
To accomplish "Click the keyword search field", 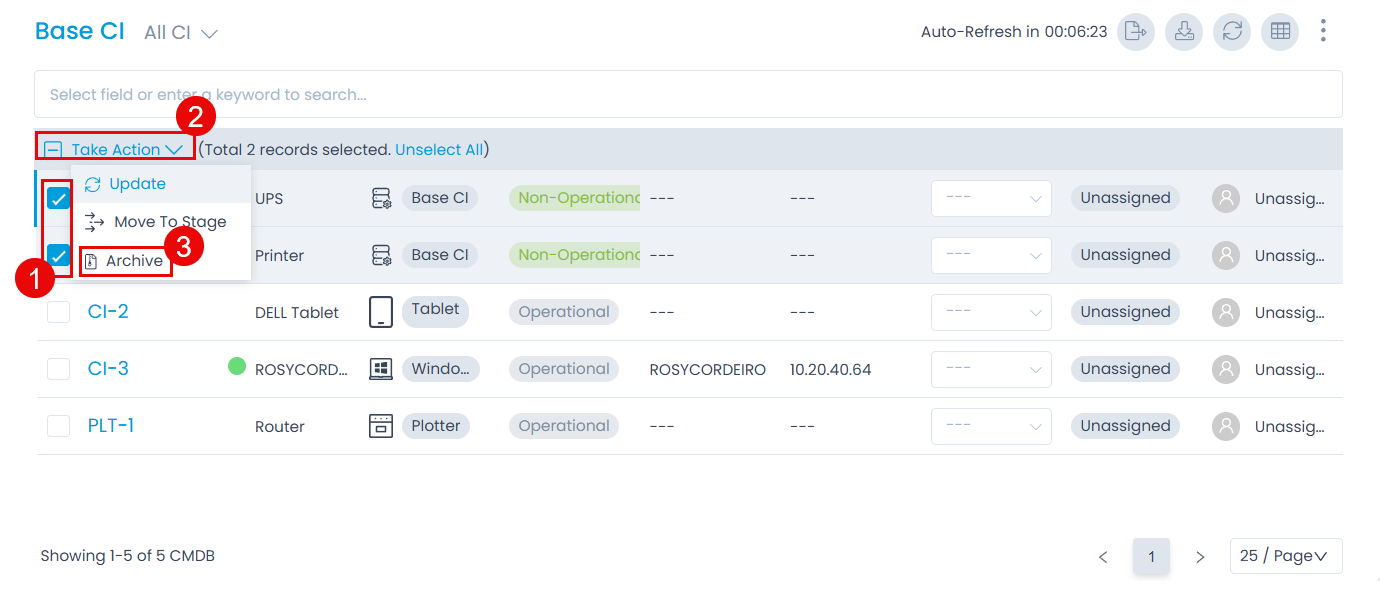I will 688,95.
